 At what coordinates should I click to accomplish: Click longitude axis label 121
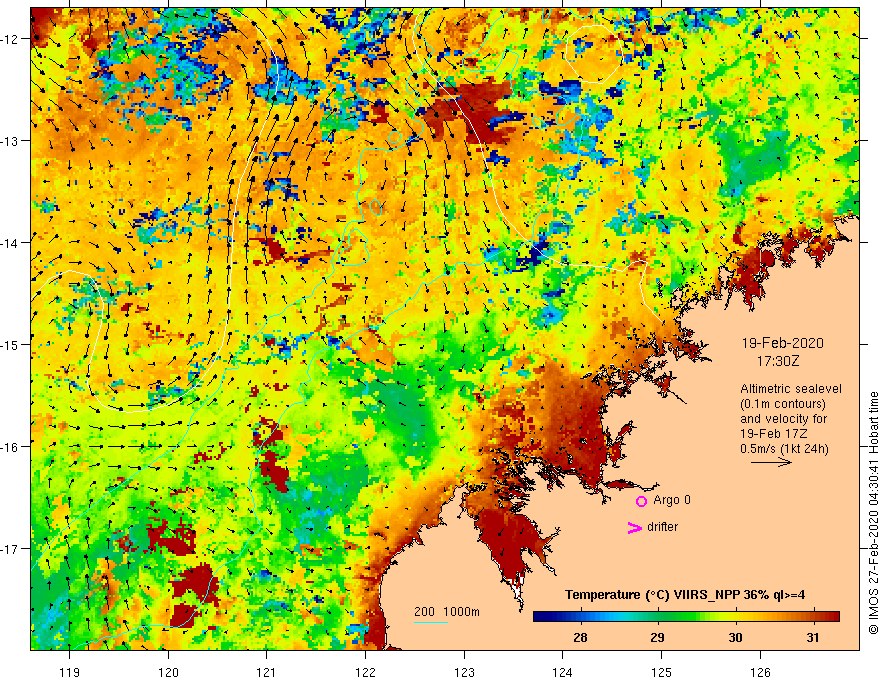[x=267, y=672]
